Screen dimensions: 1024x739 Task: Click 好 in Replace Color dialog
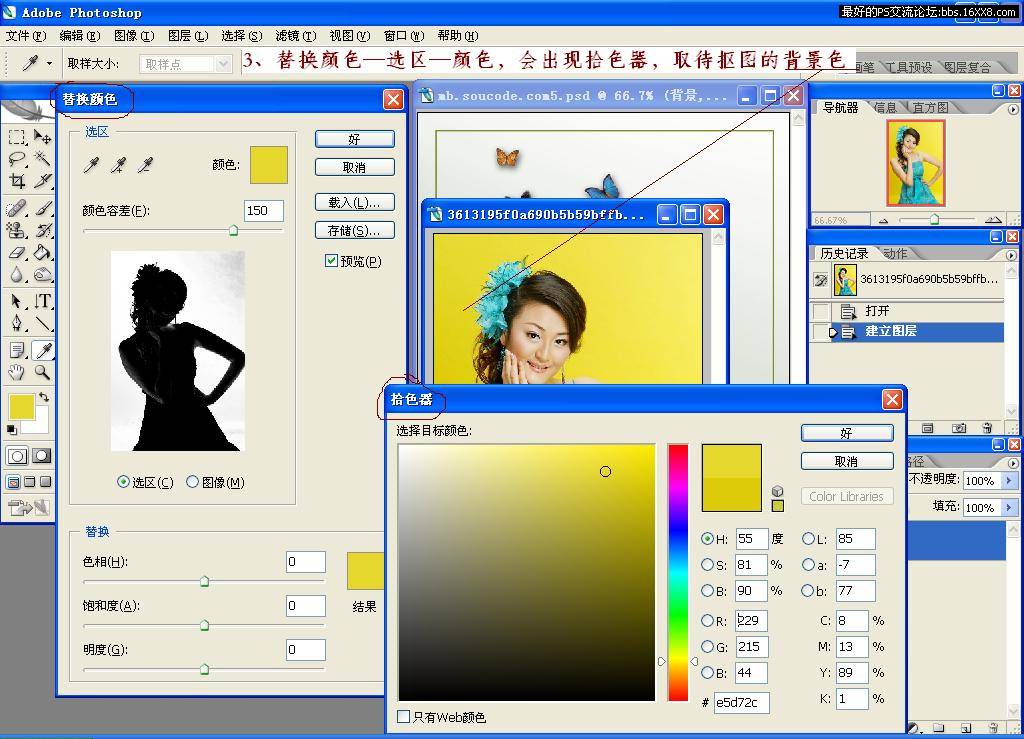355,139
